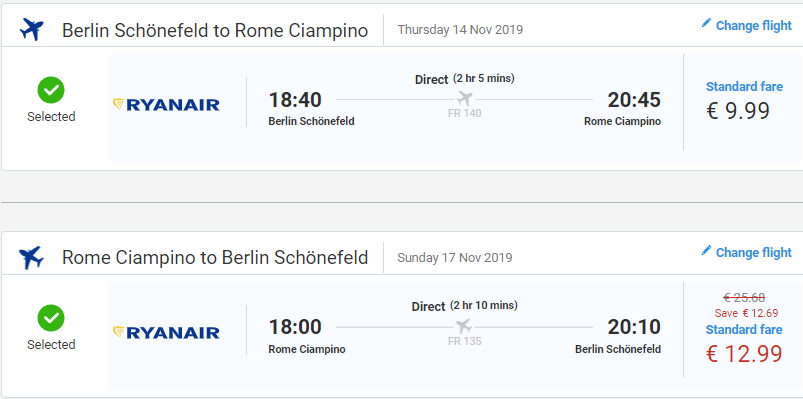Click the crossed-out € 25.68 original price

click(744, 297)
